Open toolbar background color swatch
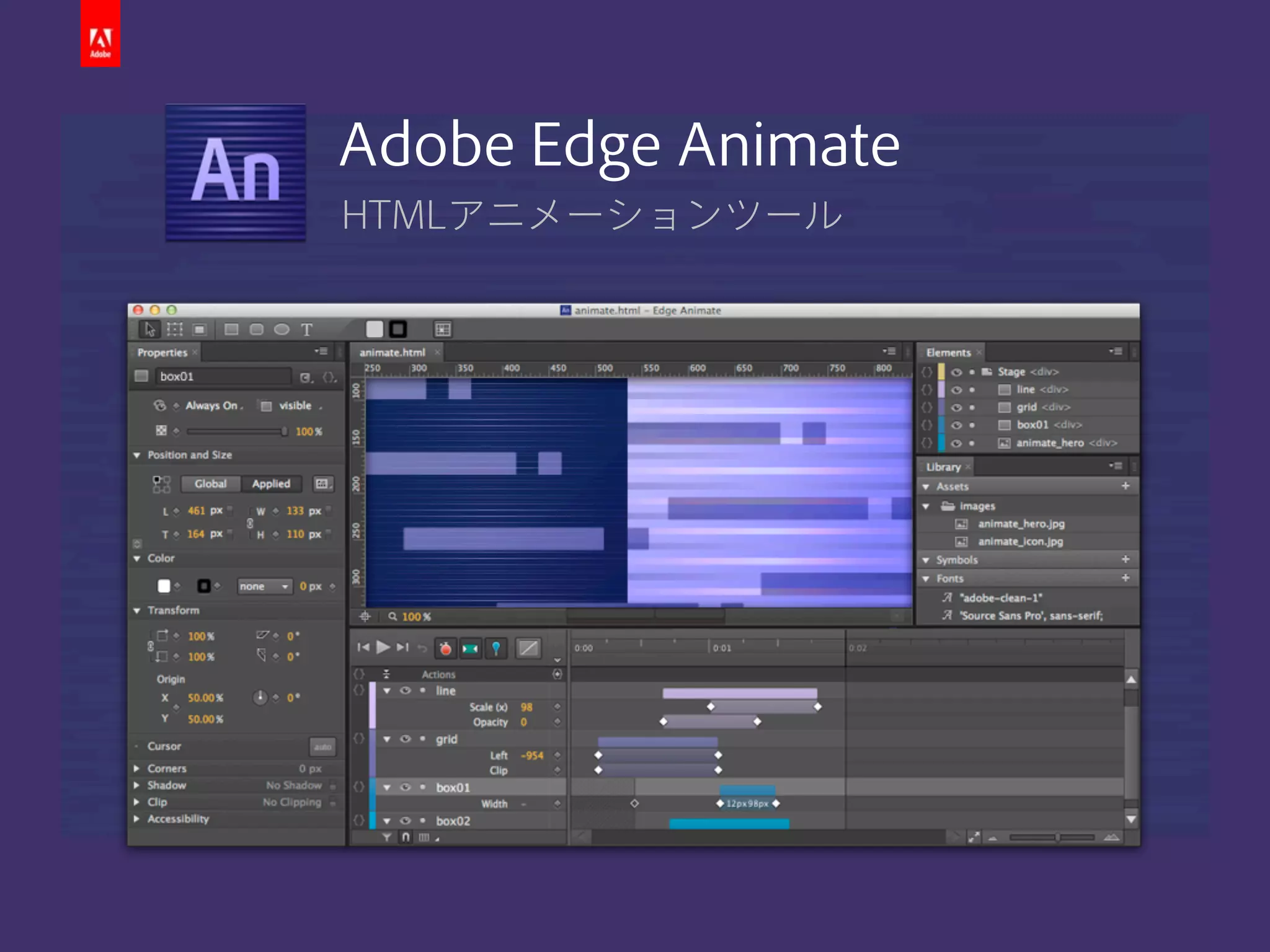Viewport: 1270px width, 952px height. [375, 329]
